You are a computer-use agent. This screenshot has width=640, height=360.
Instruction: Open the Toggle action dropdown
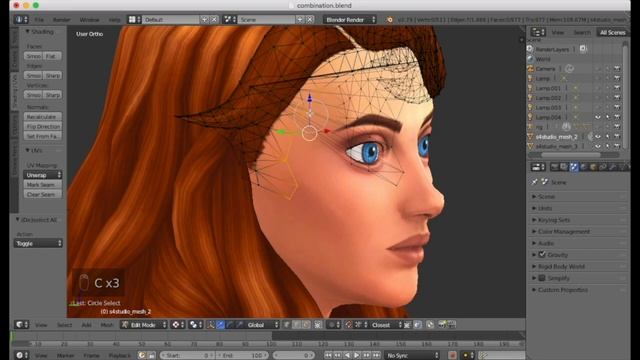click(38, 243)
